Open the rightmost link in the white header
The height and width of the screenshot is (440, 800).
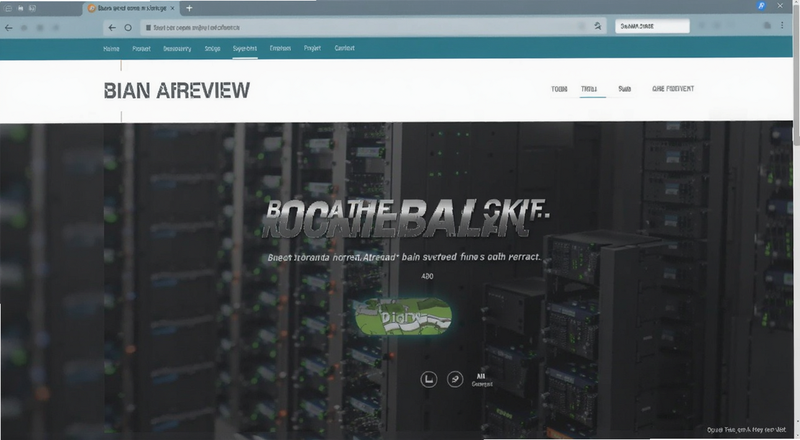pyautogui.click(x=673, y=89)
